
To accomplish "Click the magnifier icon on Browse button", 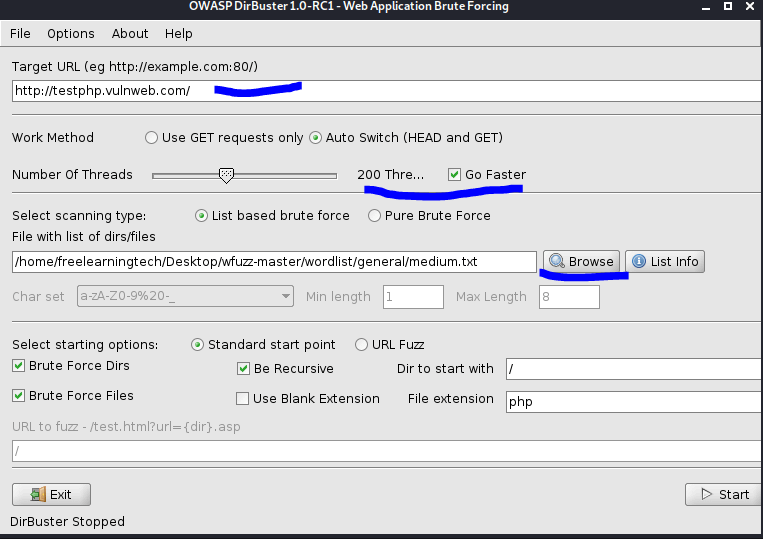I will click(x=557, y=261).
